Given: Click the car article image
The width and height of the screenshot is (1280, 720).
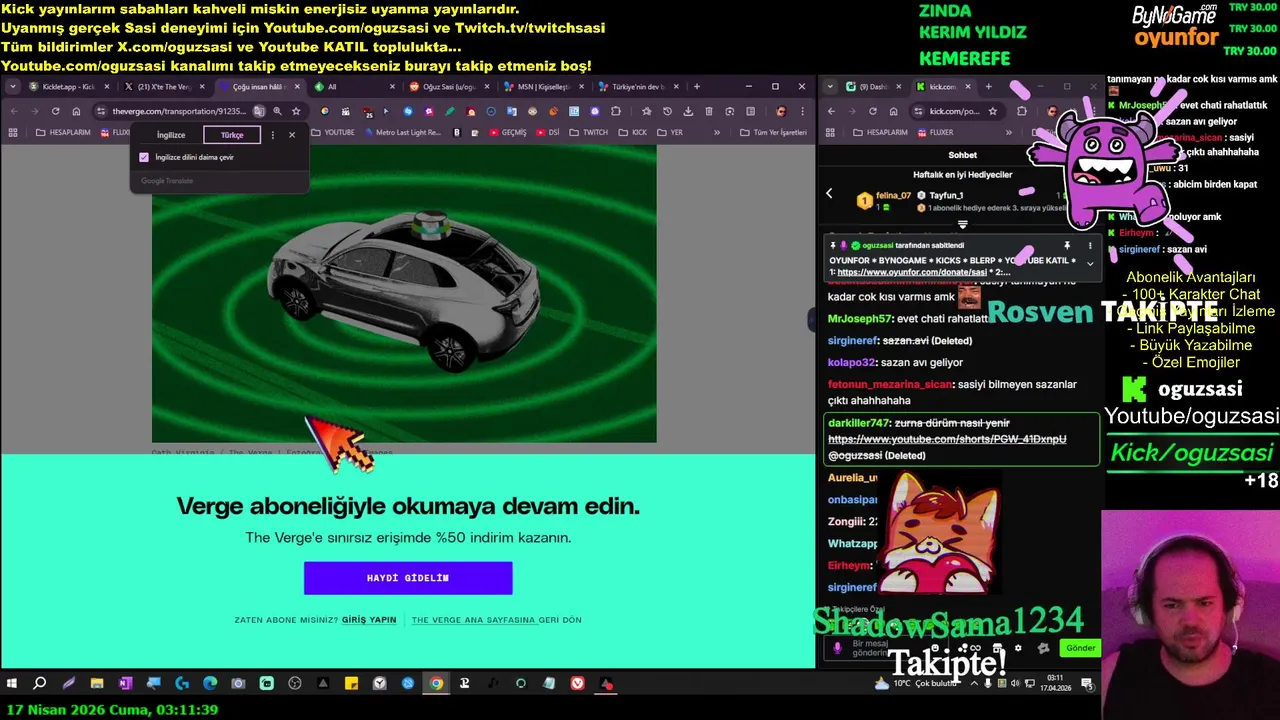Looking at the screenshot, I should coord(404,293).
